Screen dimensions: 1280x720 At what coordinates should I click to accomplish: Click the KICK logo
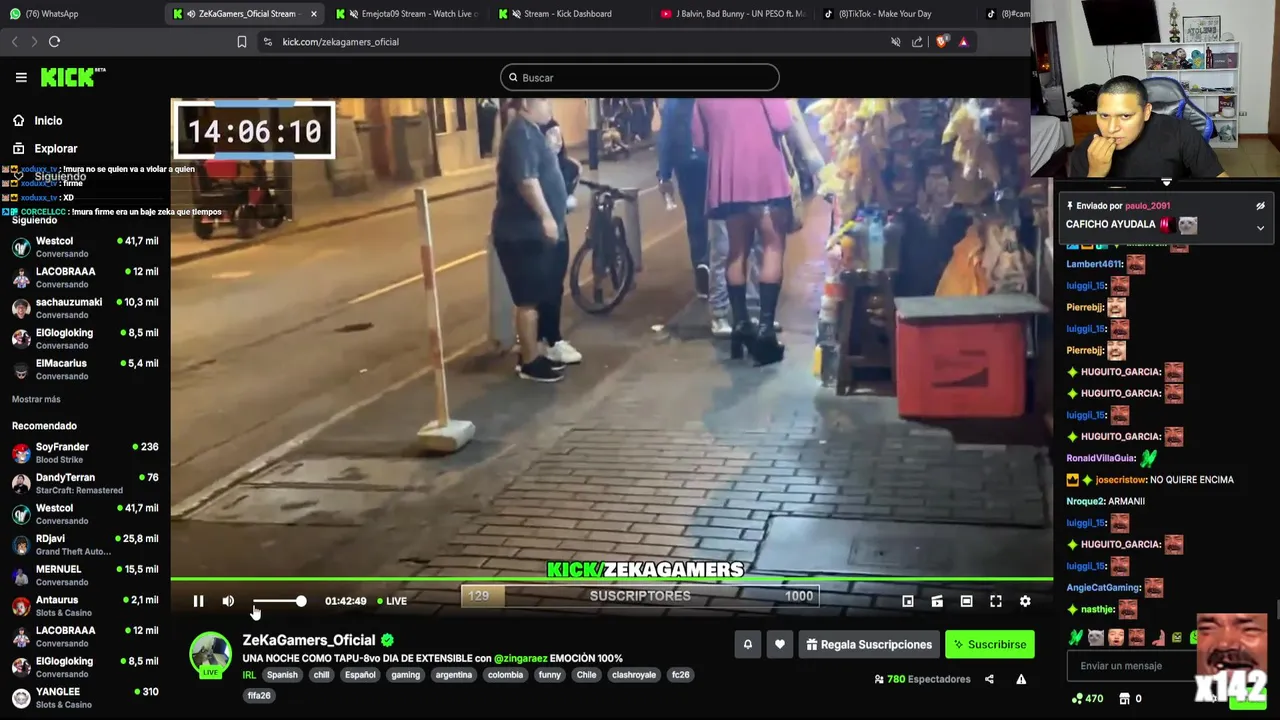pos(72,77)
